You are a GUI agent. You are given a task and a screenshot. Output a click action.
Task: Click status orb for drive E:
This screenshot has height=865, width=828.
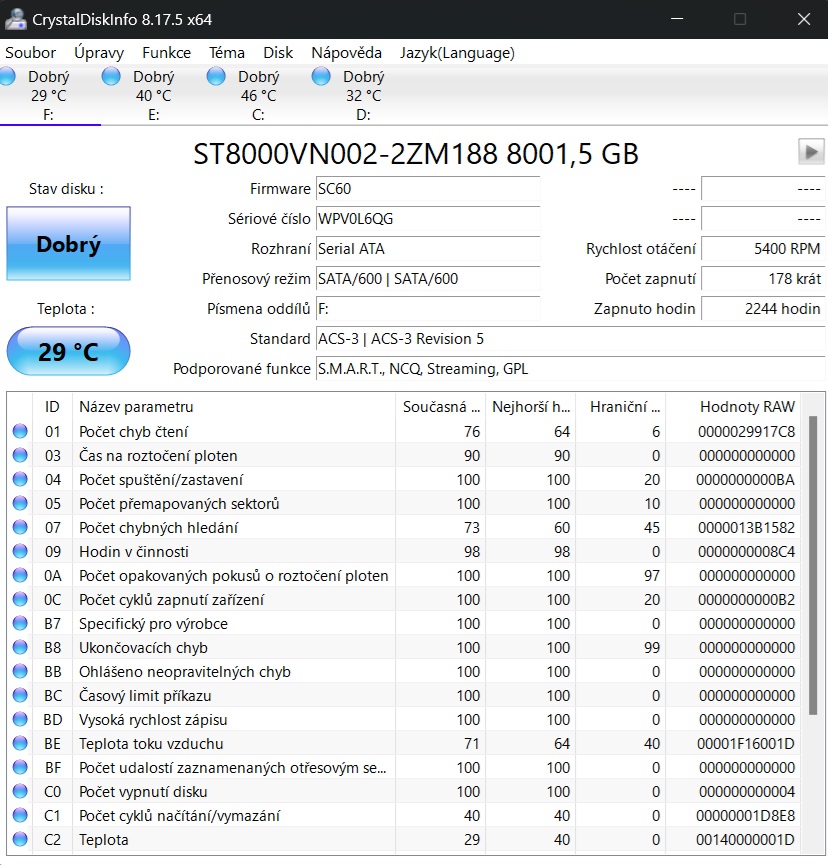coord(112,77)
